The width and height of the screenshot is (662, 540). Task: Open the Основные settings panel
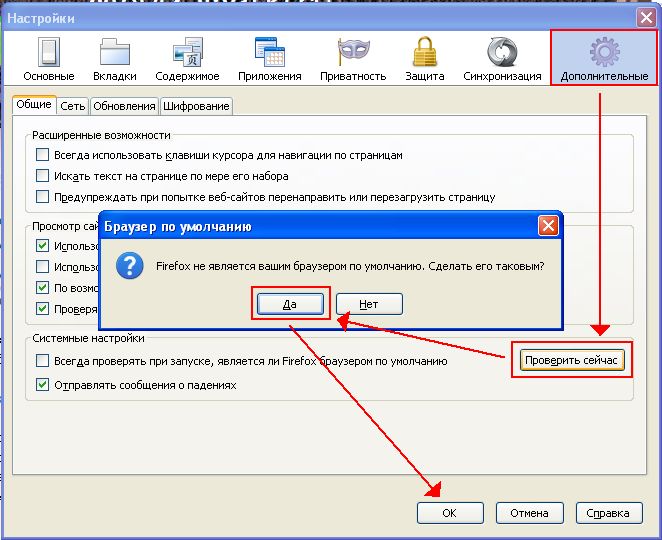pyautogui.click(x=49, y=59)
